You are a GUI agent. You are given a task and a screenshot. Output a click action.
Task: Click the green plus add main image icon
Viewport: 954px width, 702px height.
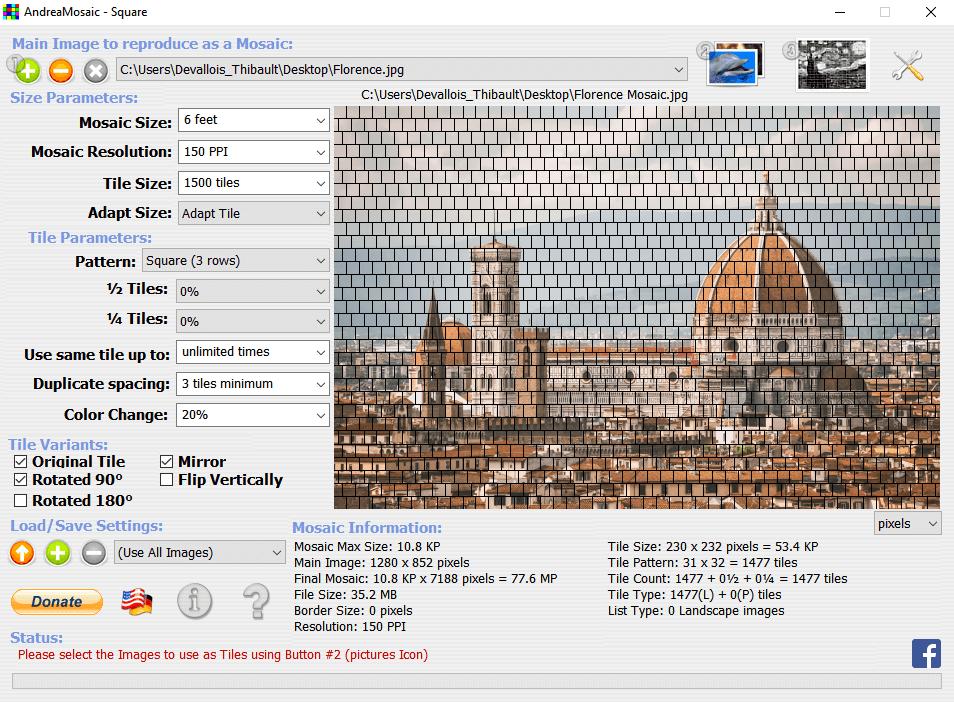[27, 71]
